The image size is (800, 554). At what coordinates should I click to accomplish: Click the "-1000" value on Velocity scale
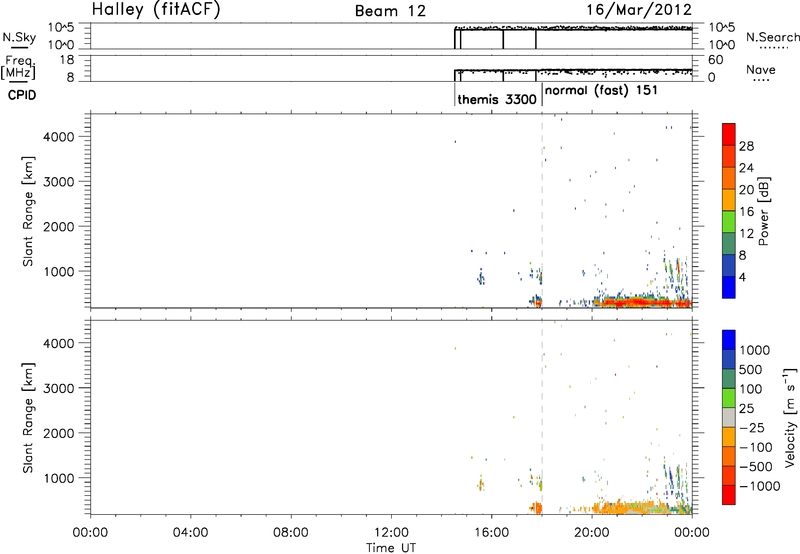[x=759, y=486]
